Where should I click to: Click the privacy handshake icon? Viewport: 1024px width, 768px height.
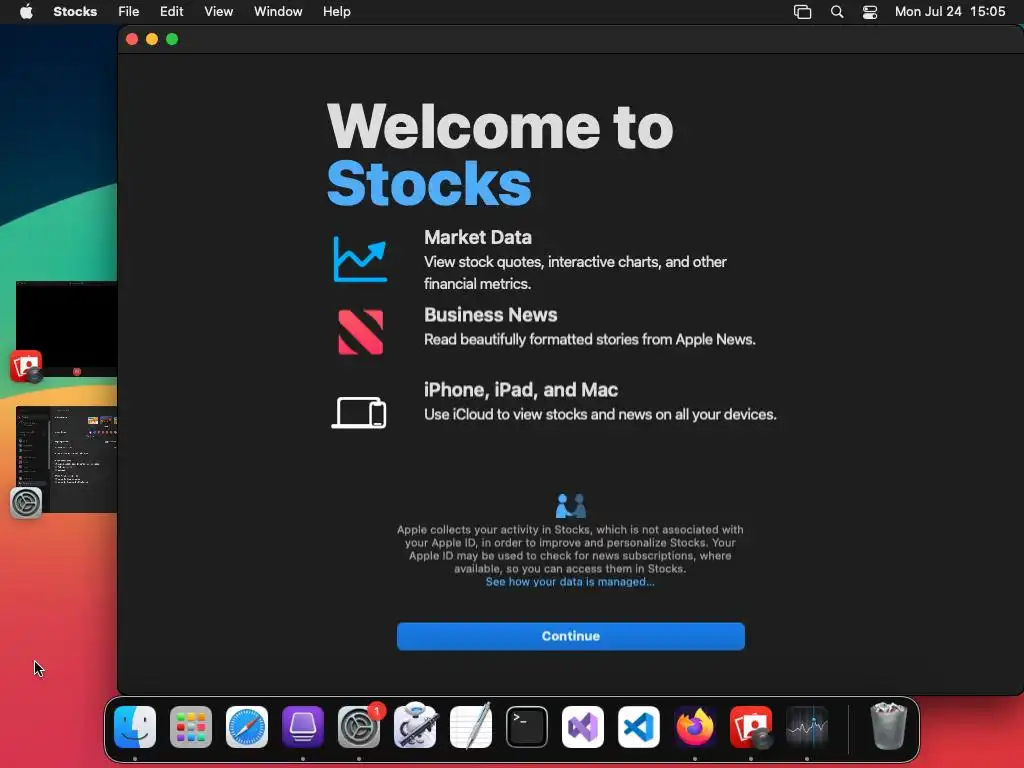click(x=570, y=505)
